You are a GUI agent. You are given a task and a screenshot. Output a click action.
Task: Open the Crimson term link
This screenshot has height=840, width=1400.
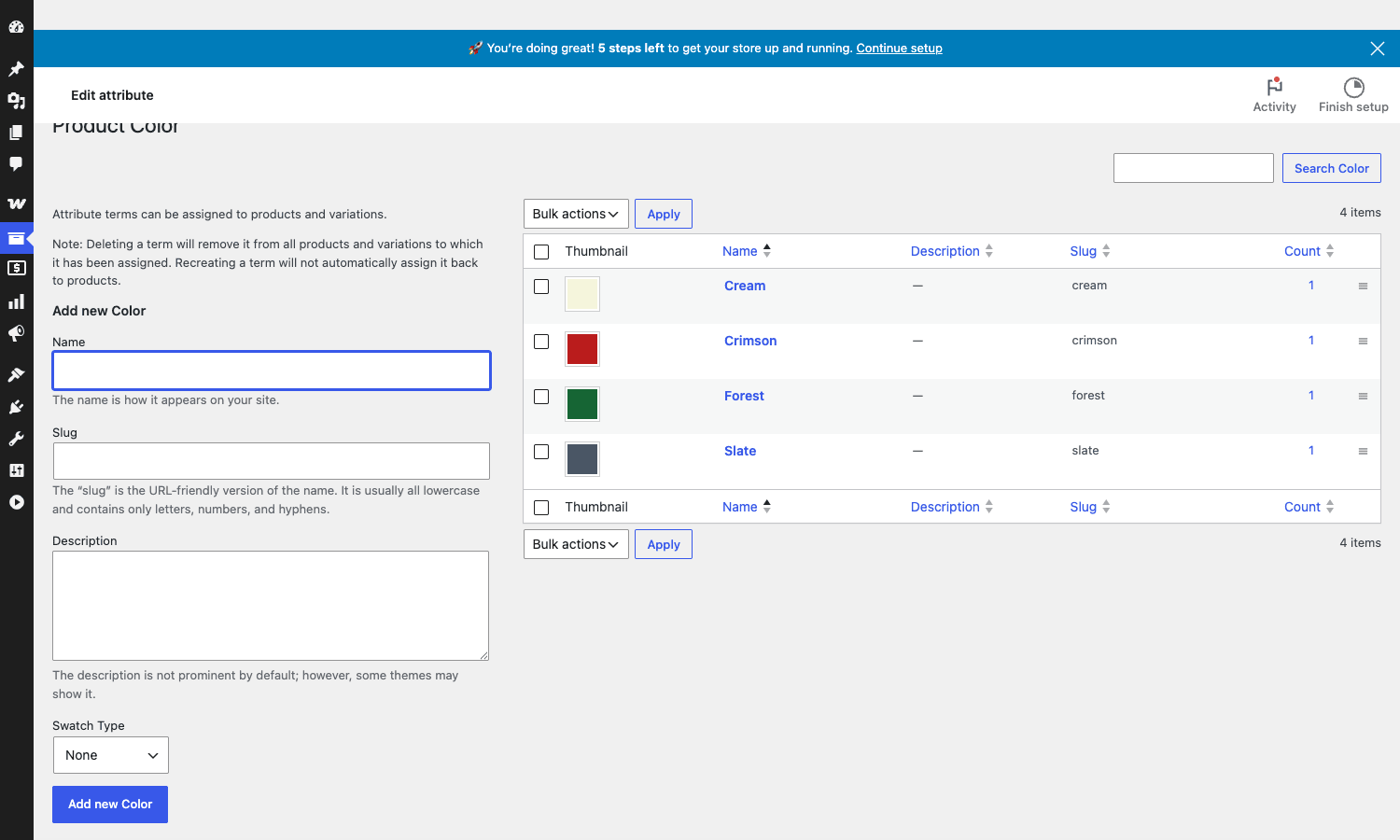(750, 341)
